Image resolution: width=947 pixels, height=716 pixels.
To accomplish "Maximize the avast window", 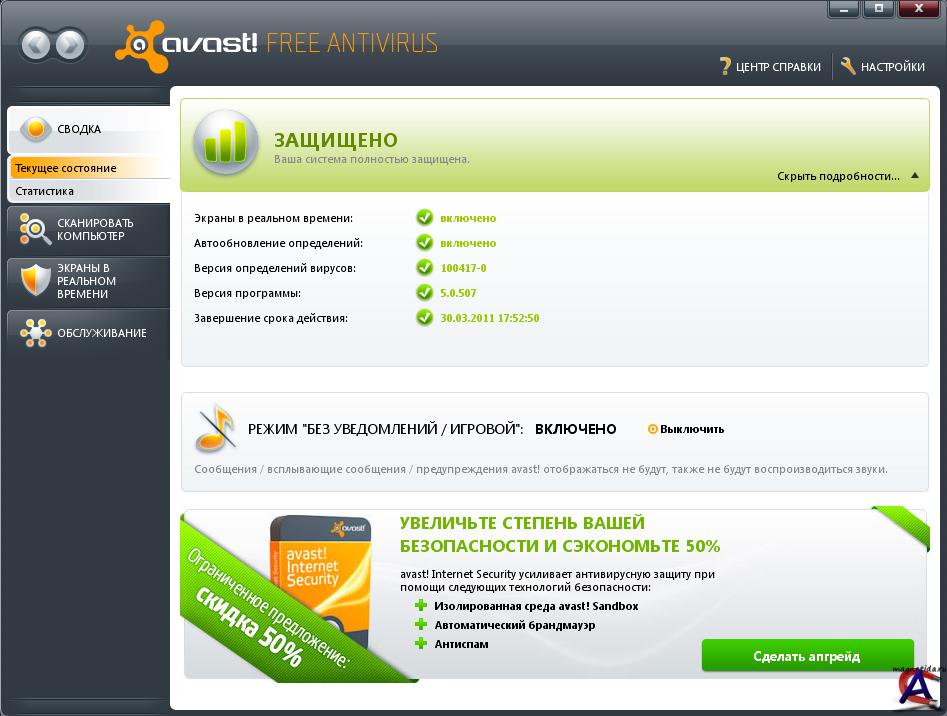I will [x=879, y=8].
